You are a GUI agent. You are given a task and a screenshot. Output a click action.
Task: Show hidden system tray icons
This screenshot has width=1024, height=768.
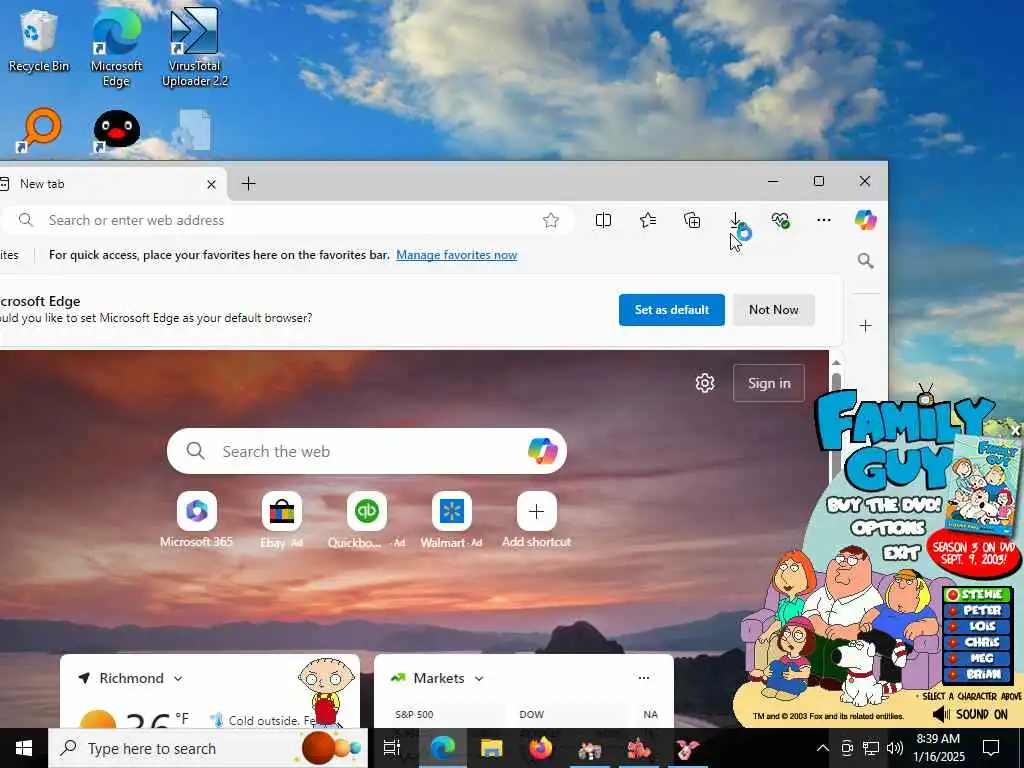823,748
